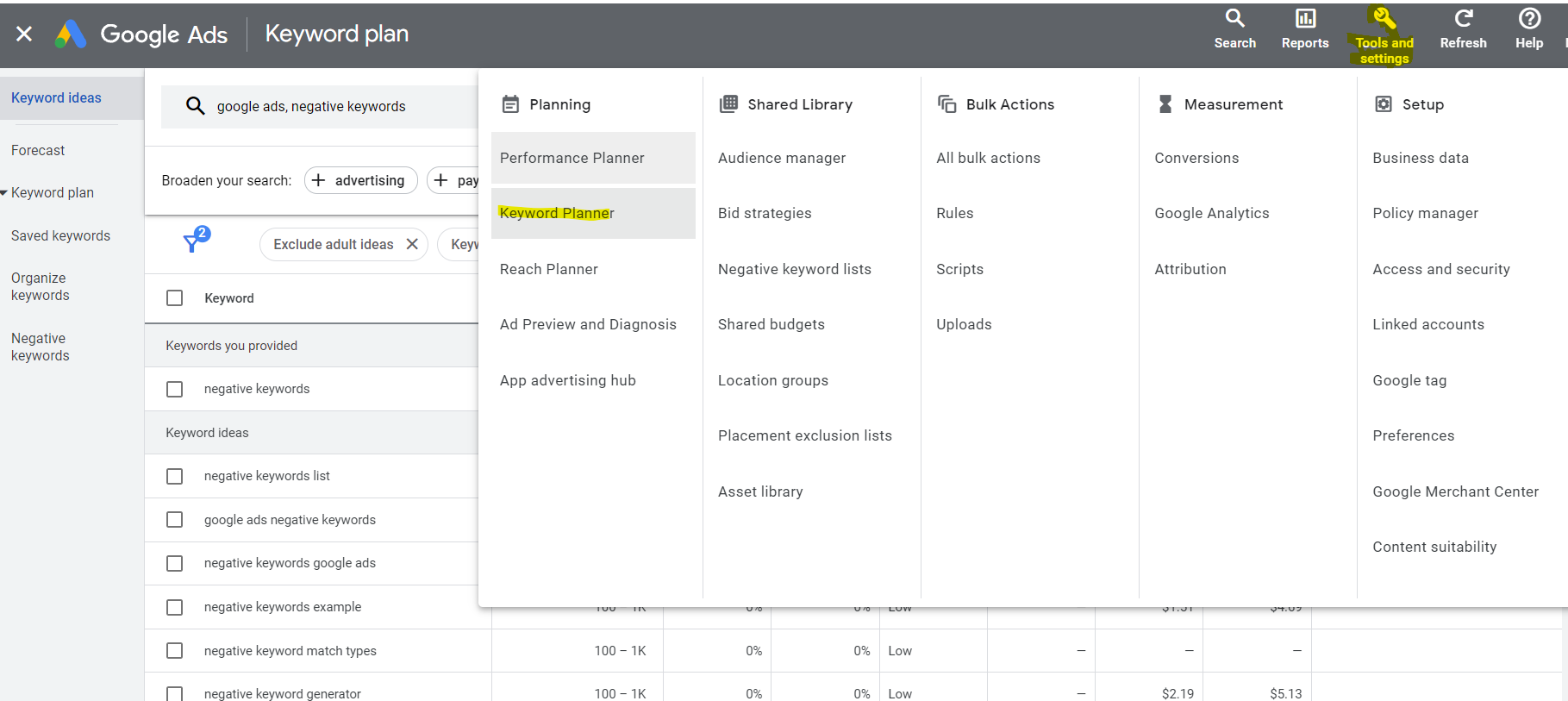Click the Google Ads logo
1568x701 pixels.
(x=71, y=34)
